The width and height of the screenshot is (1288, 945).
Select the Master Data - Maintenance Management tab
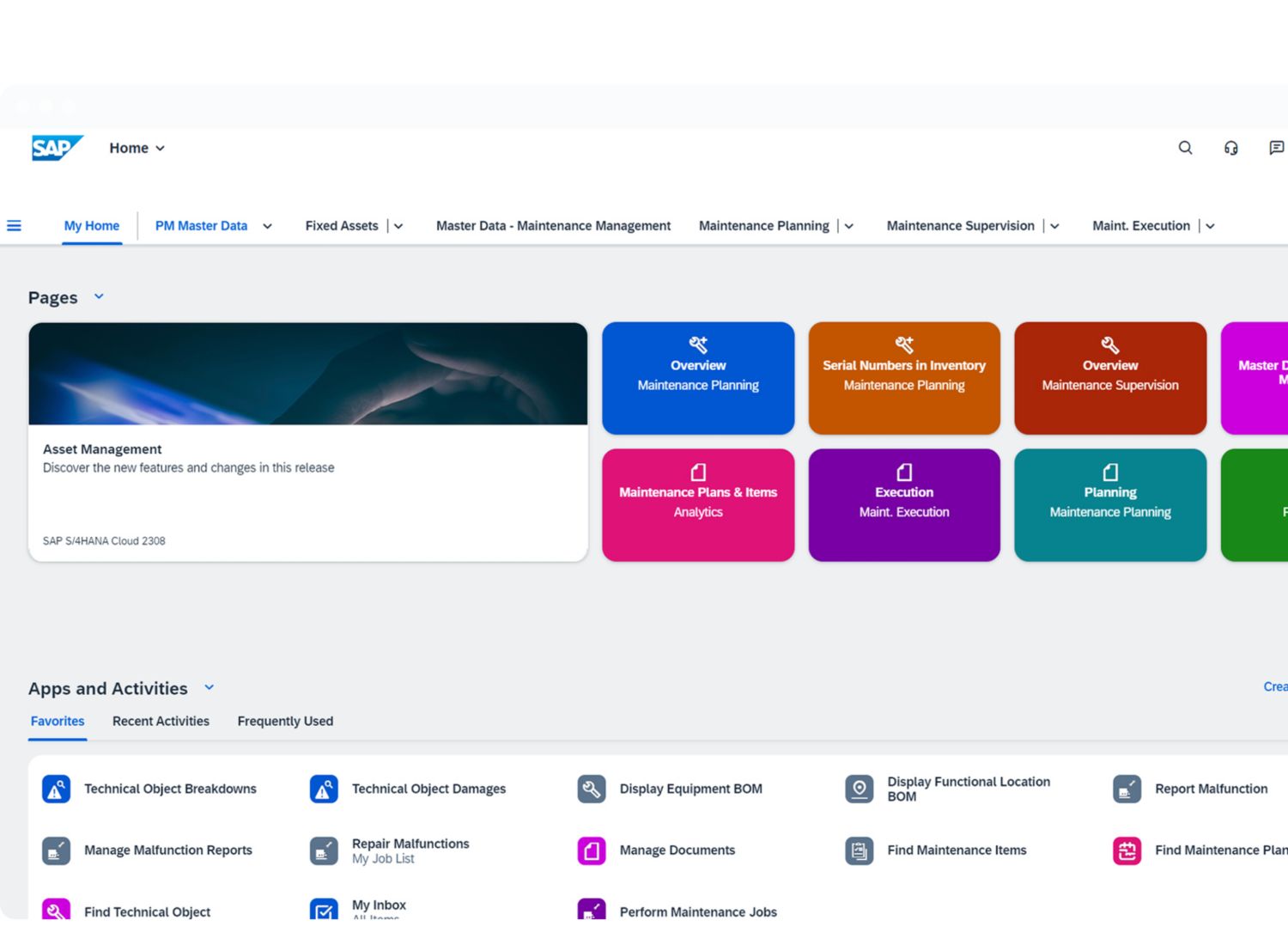coord(553,226)
